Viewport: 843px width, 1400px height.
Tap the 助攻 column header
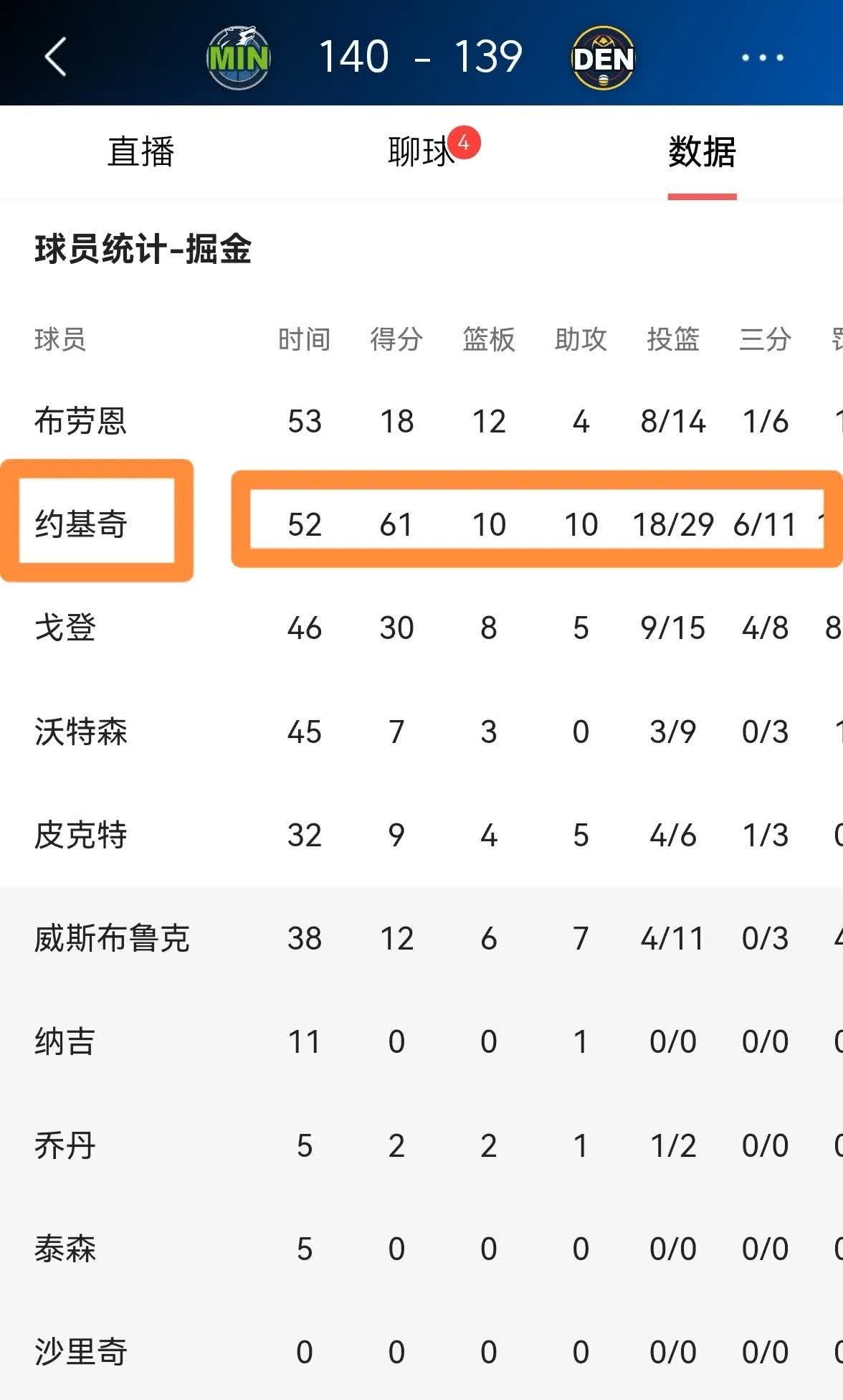[581, 339]
